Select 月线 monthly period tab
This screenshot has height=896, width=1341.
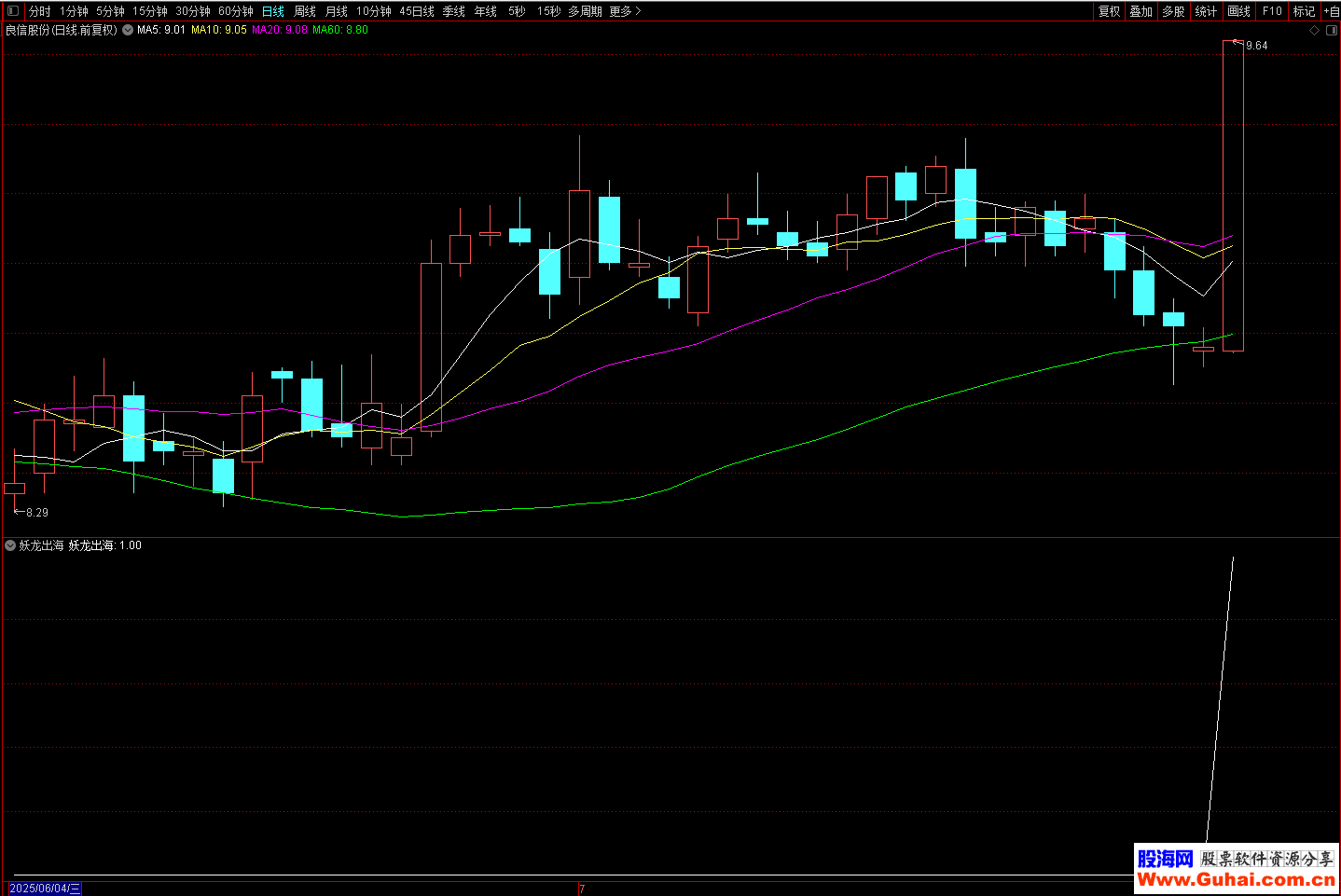click(337, 11)
